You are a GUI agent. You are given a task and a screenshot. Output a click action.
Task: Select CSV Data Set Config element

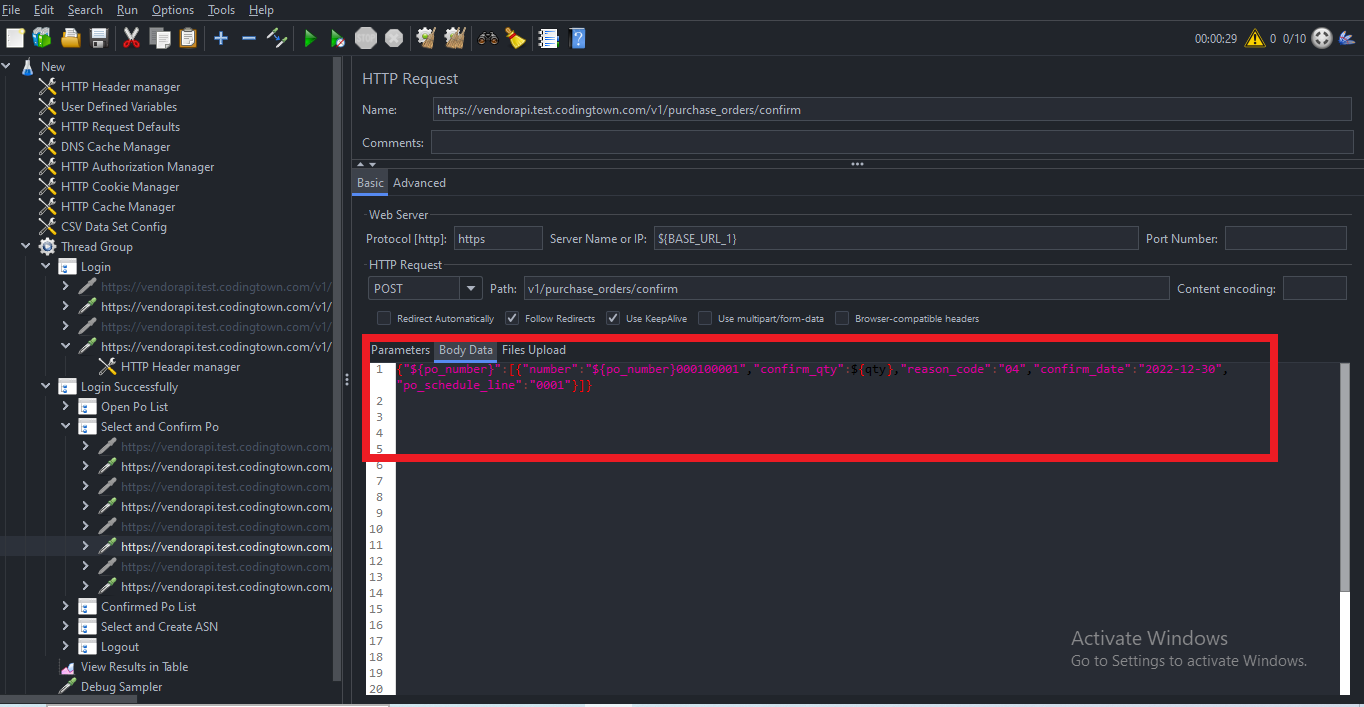(x=113, y=227)
